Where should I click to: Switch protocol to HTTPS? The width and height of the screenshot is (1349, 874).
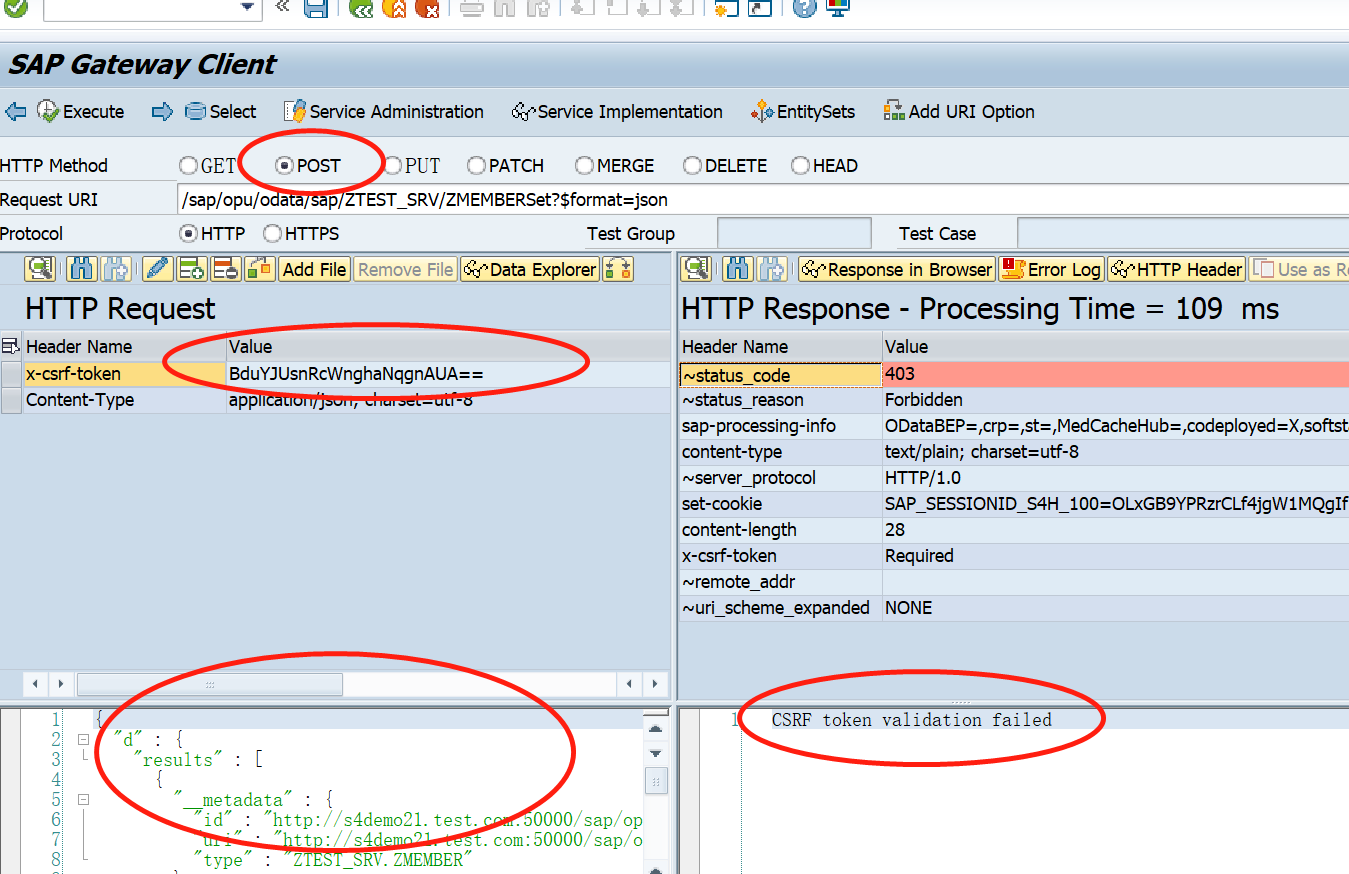click(272, 234)
